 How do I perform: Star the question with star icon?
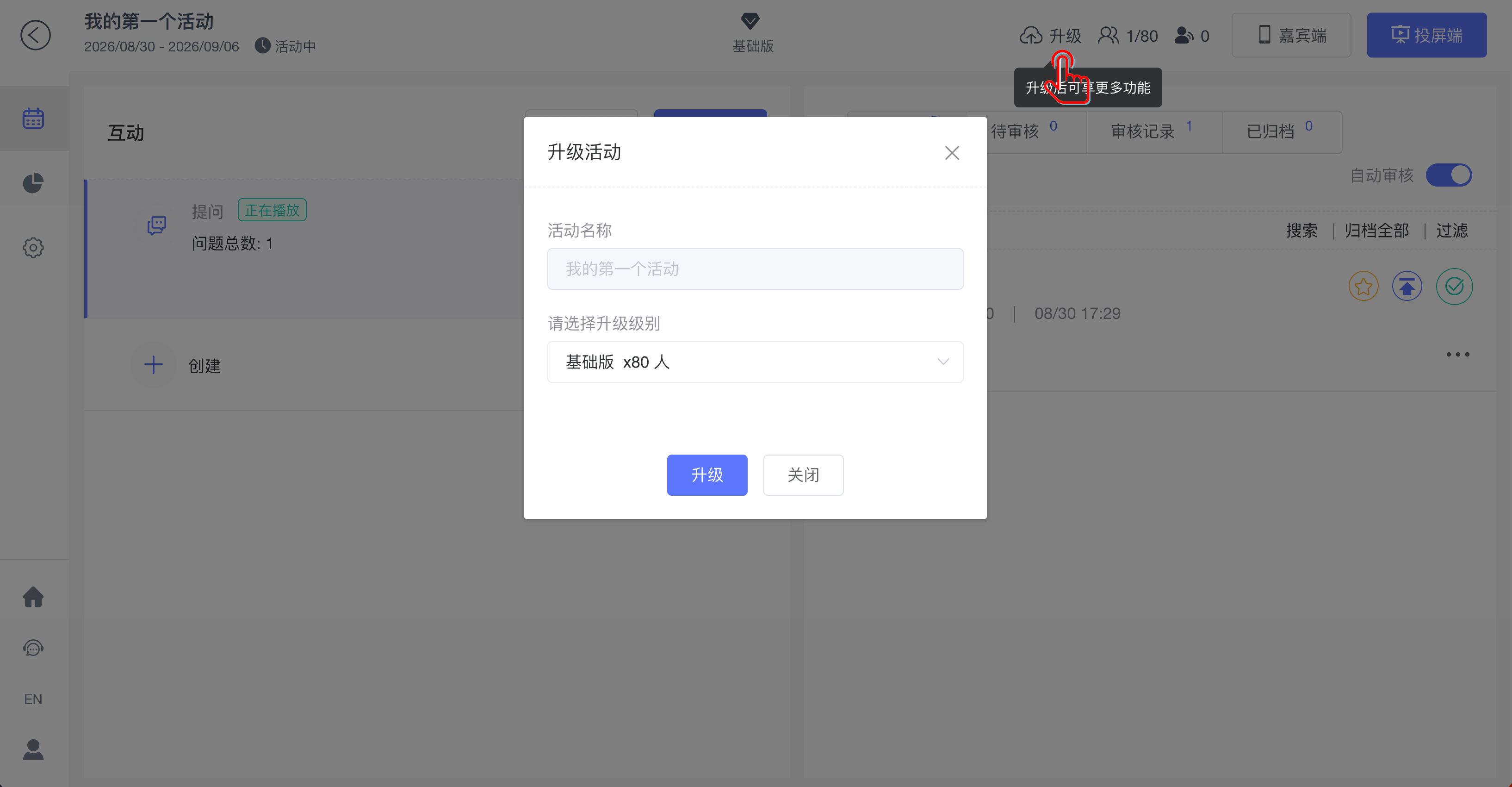tap(1363, 287)
